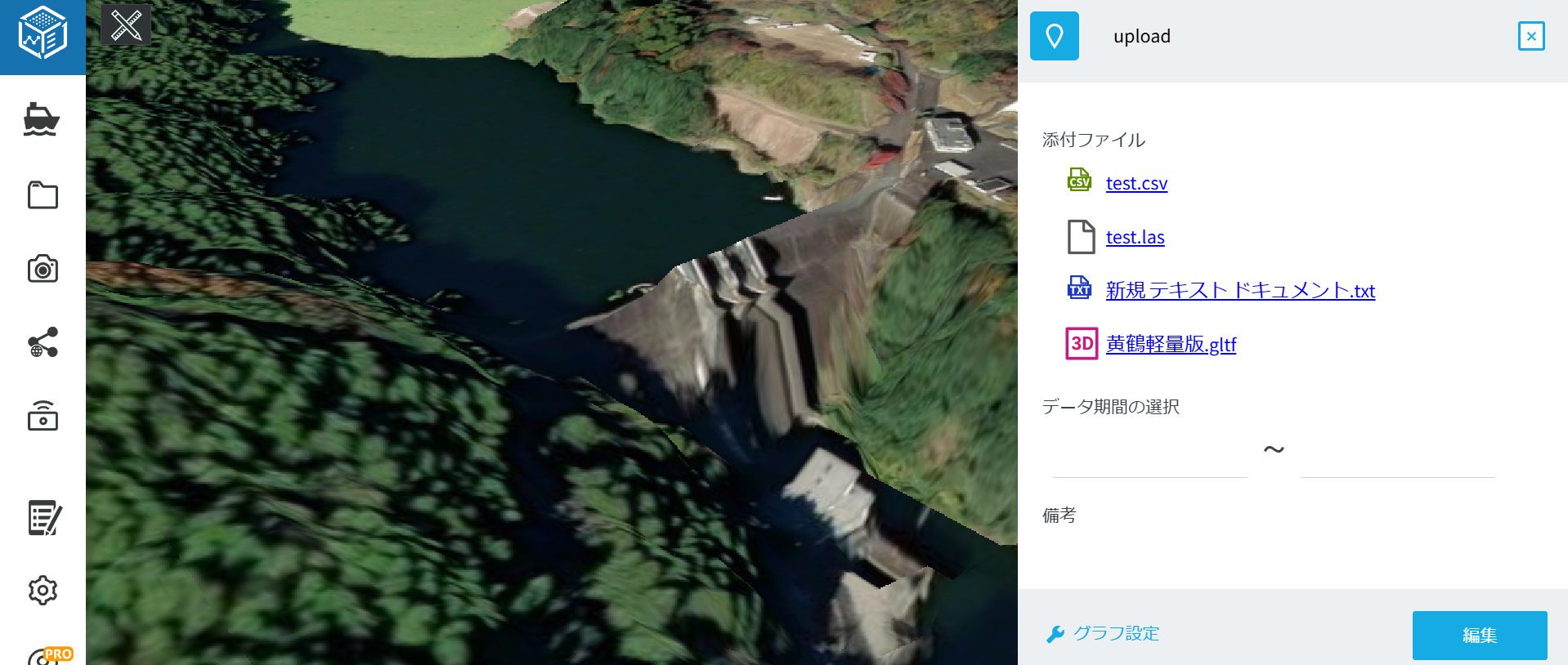The height and width of the screenshot is (665, 1568).
Task: Click the end date field after tilde
Action: tap(1397, 459)
